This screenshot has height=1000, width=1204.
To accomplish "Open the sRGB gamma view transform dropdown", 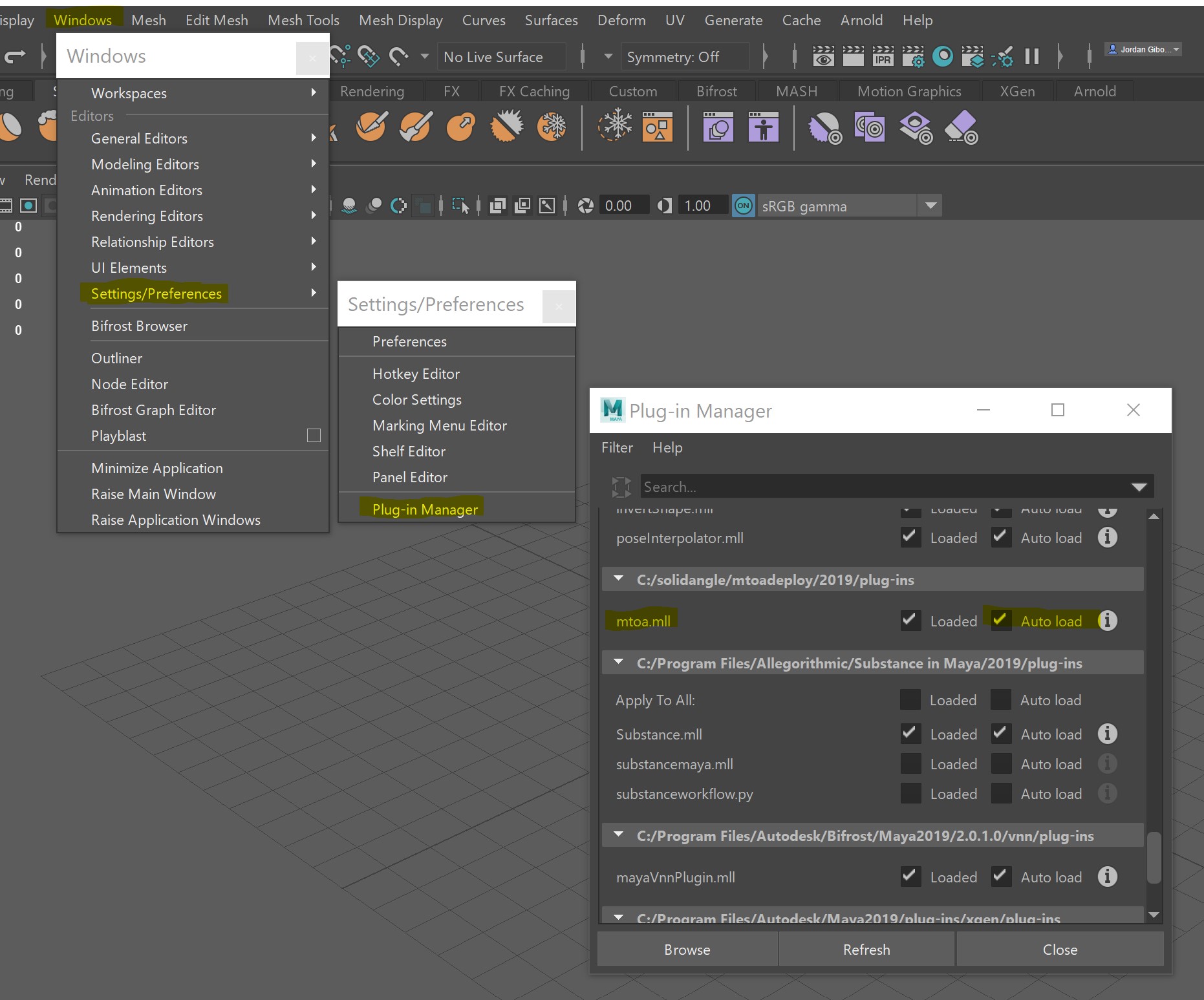I will click(x=930, y=206).
